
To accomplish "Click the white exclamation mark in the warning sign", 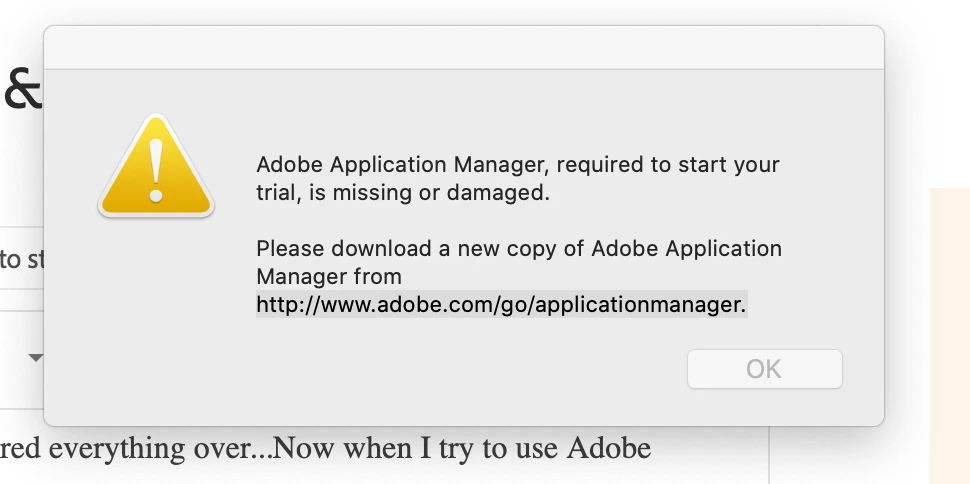I will click(155, 170).
